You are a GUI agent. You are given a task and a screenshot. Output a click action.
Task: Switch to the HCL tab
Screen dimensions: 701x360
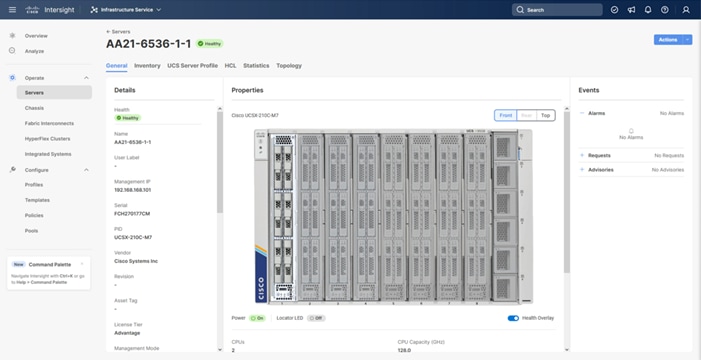(230, 66)
